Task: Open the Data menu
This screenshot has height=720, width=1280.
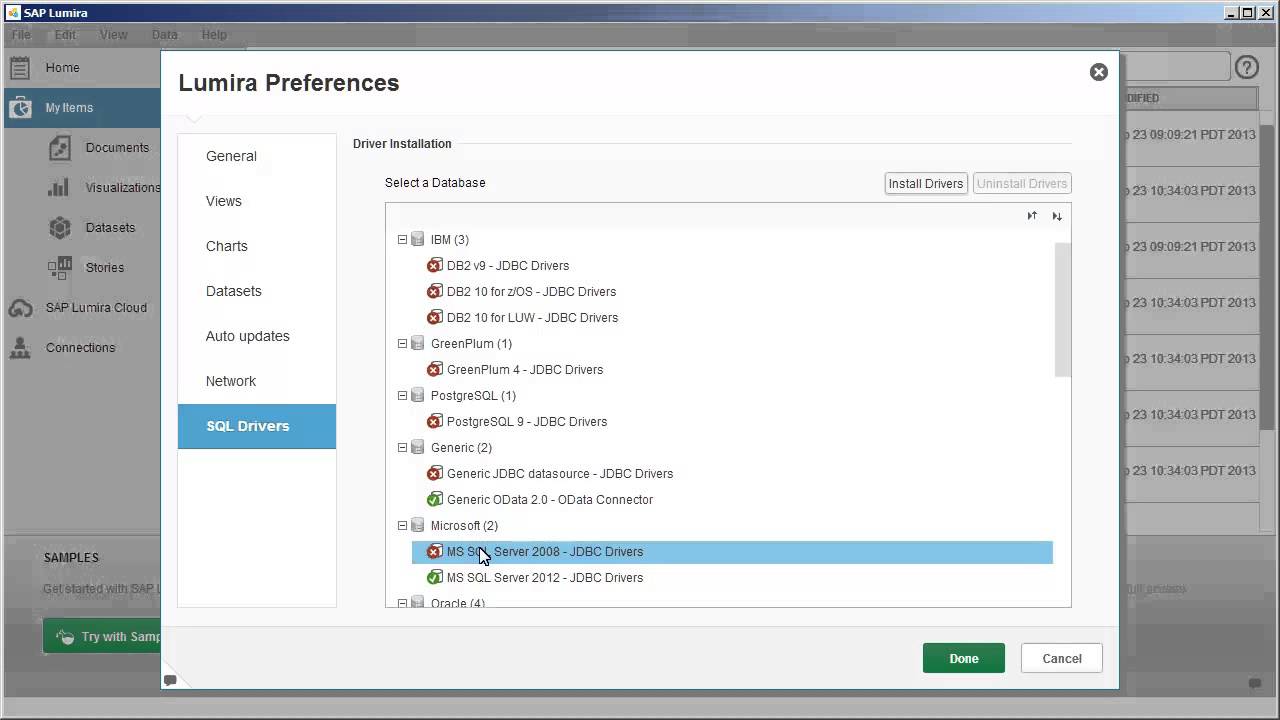Action: tap(165, 35)
